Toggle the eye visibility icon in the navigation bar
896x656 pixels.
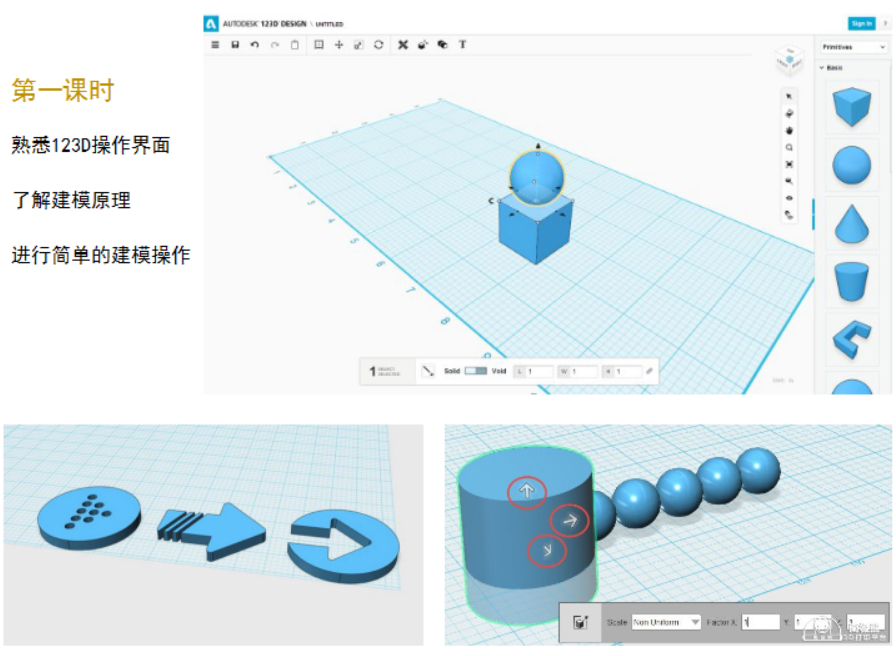(x=789, y=198)
